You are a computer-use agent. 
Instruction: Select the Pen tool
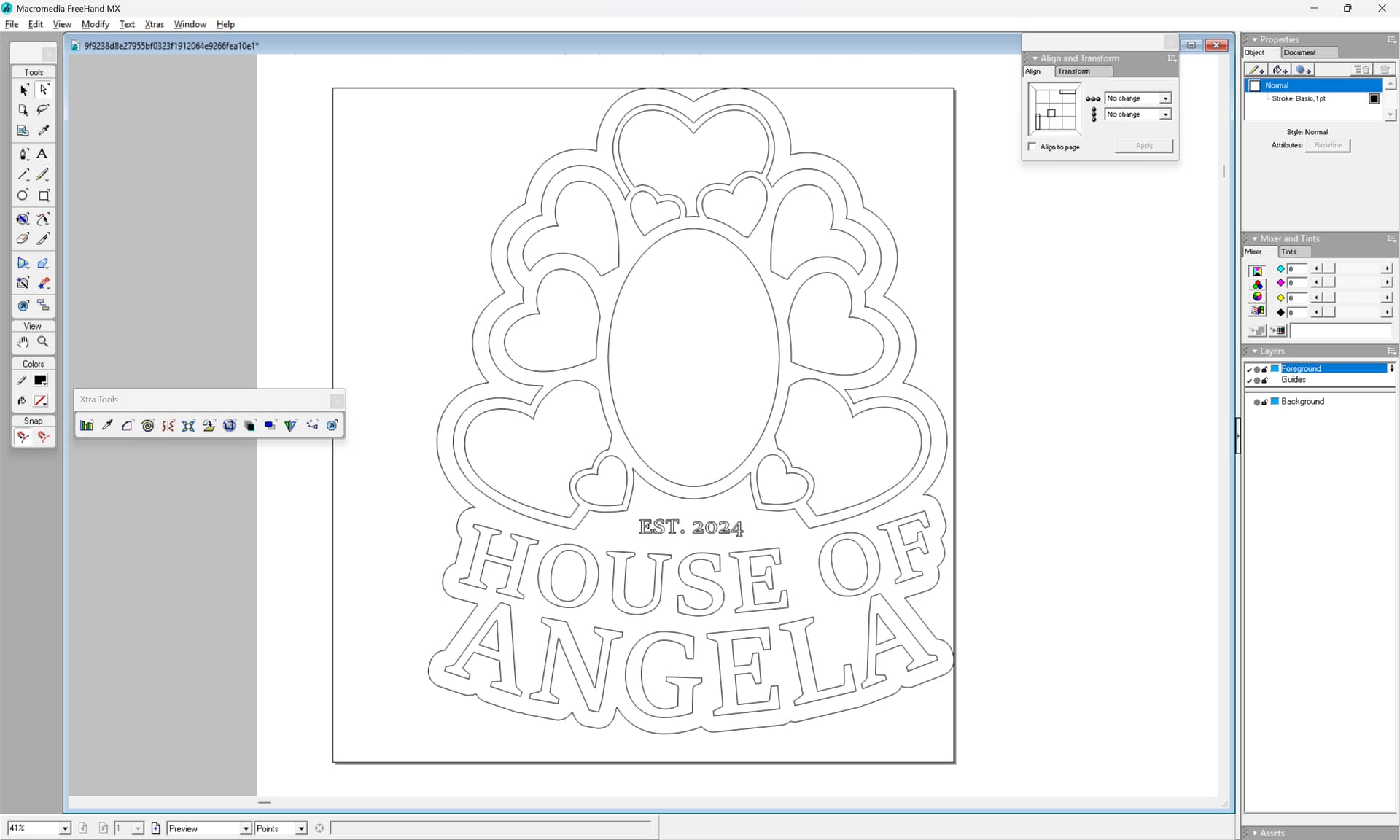coord(23,154)
